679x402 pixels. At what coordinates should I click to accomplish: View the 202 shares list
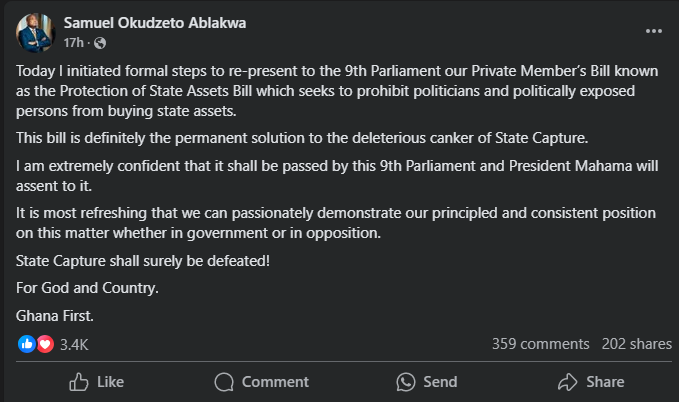[x=636, y=344]
